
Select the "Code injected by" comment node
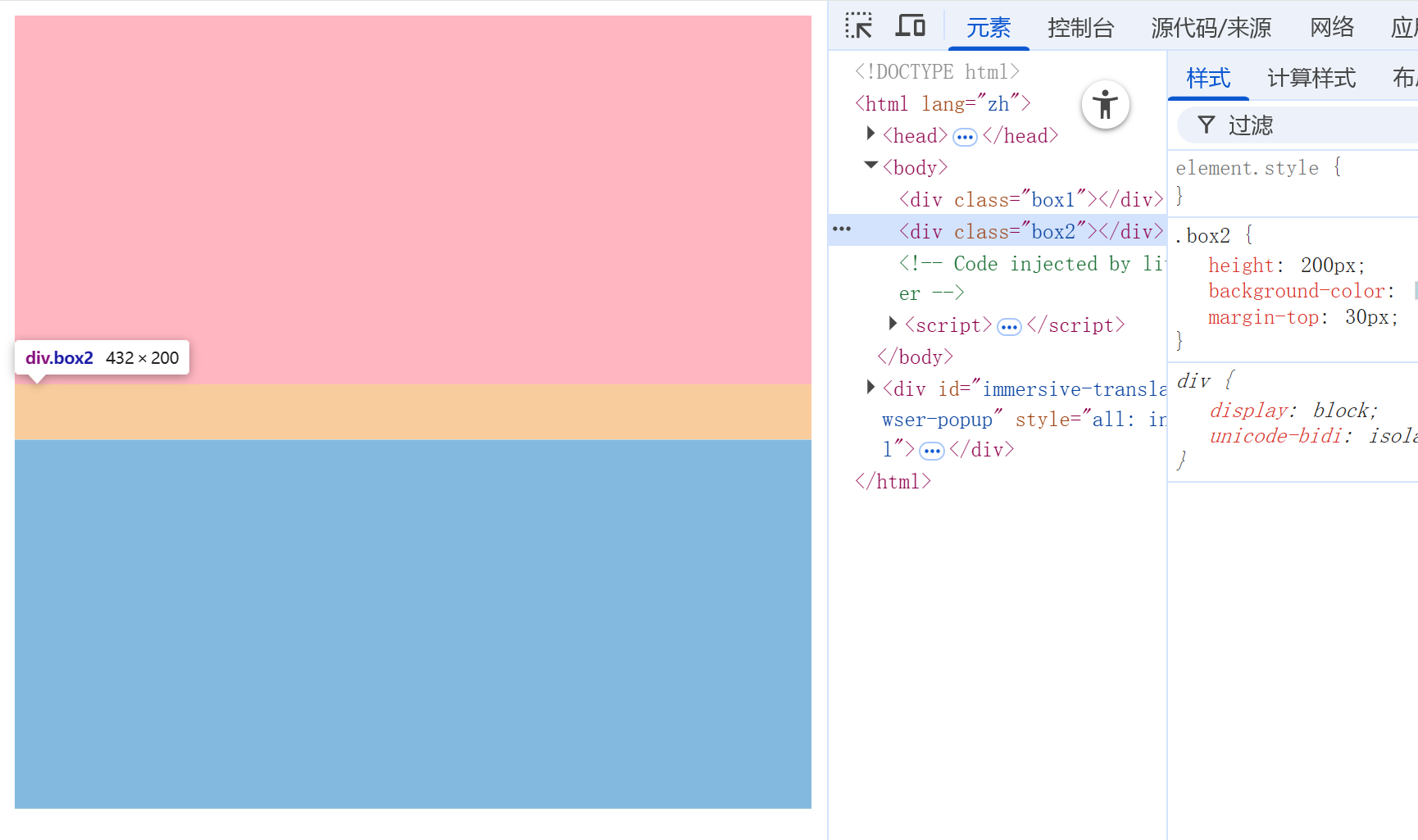[1031, 279]
